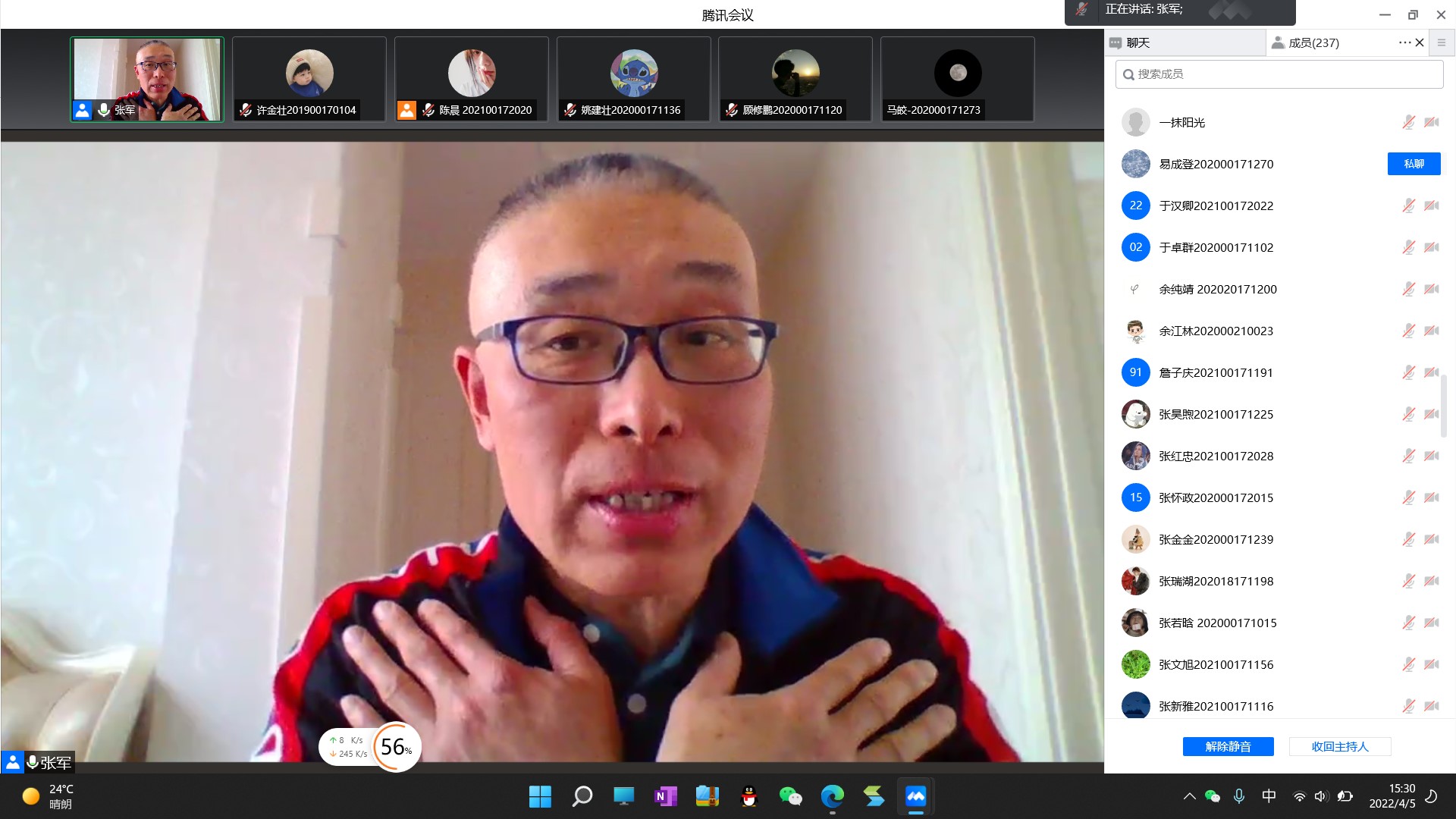Image resolution: width=1456 pixels, height=819 pixels.
Task: Close the members panel with X icon
Action: coord(1420,42)
